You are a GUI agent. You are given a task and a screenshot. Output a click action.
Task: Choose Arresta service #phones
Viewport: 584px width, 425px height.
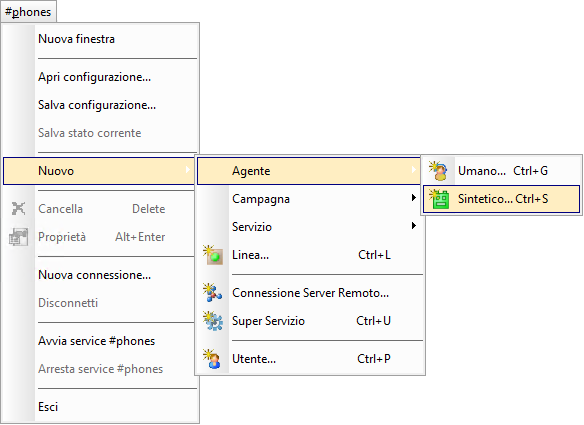pos(99,369)
